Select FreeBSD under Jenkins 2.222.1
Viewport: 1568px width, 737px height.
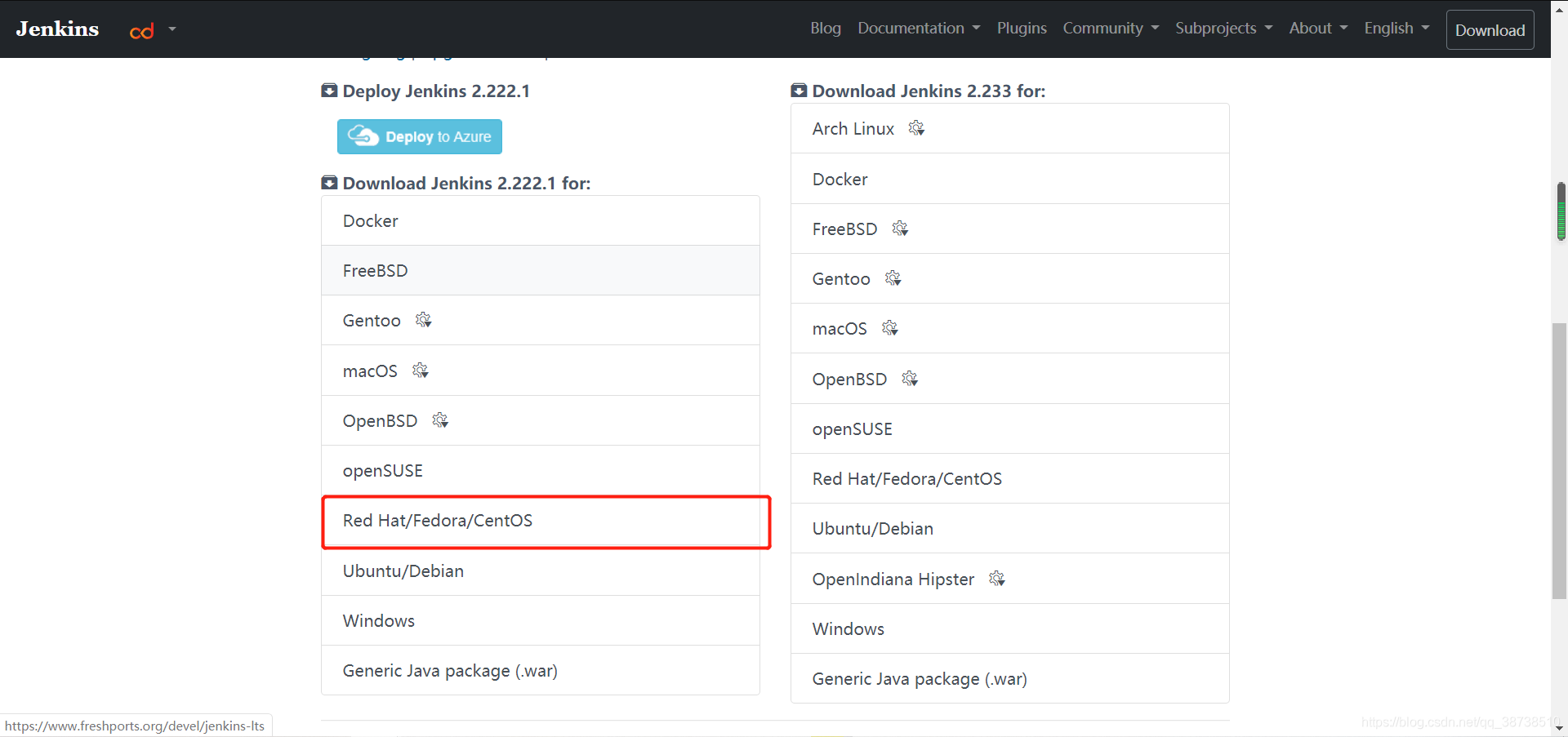point(541,271)
